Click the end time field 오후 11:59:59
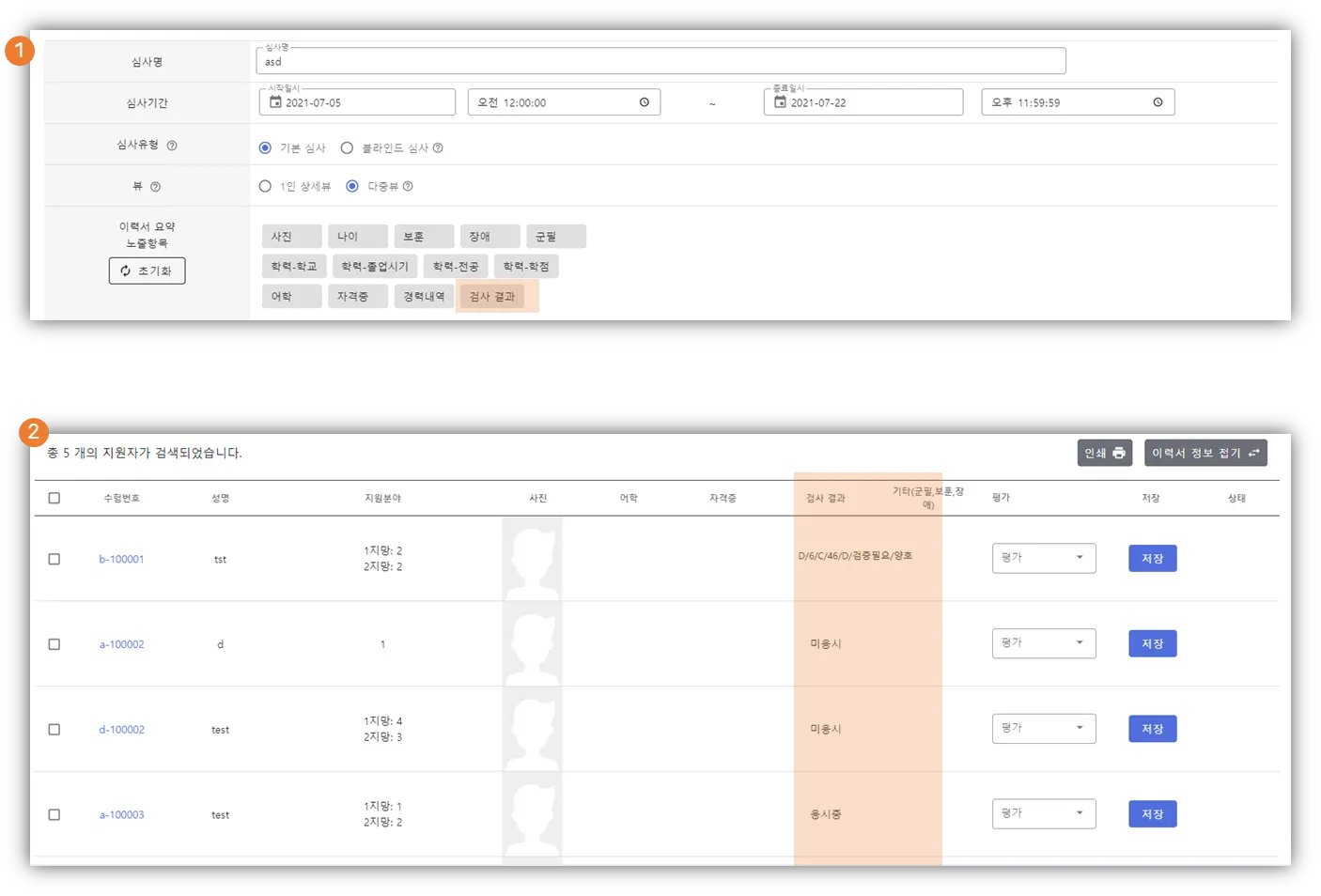The width and height of the screenshot is (1321, 896). [x=1078, y=102]
